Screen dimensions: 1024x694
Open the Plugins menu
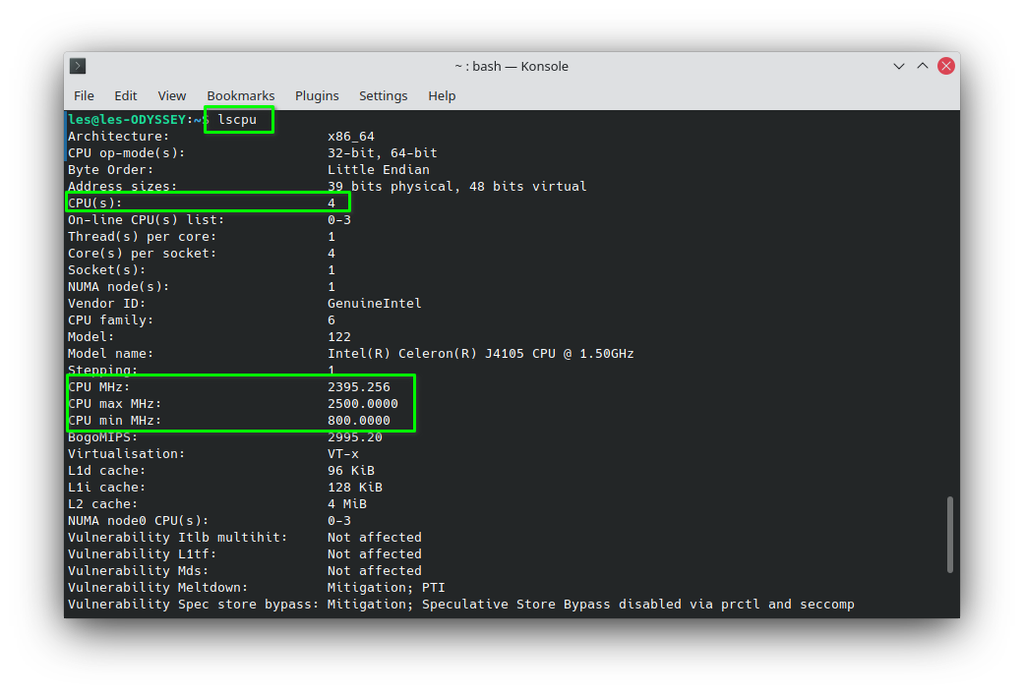tap(317, 96)
